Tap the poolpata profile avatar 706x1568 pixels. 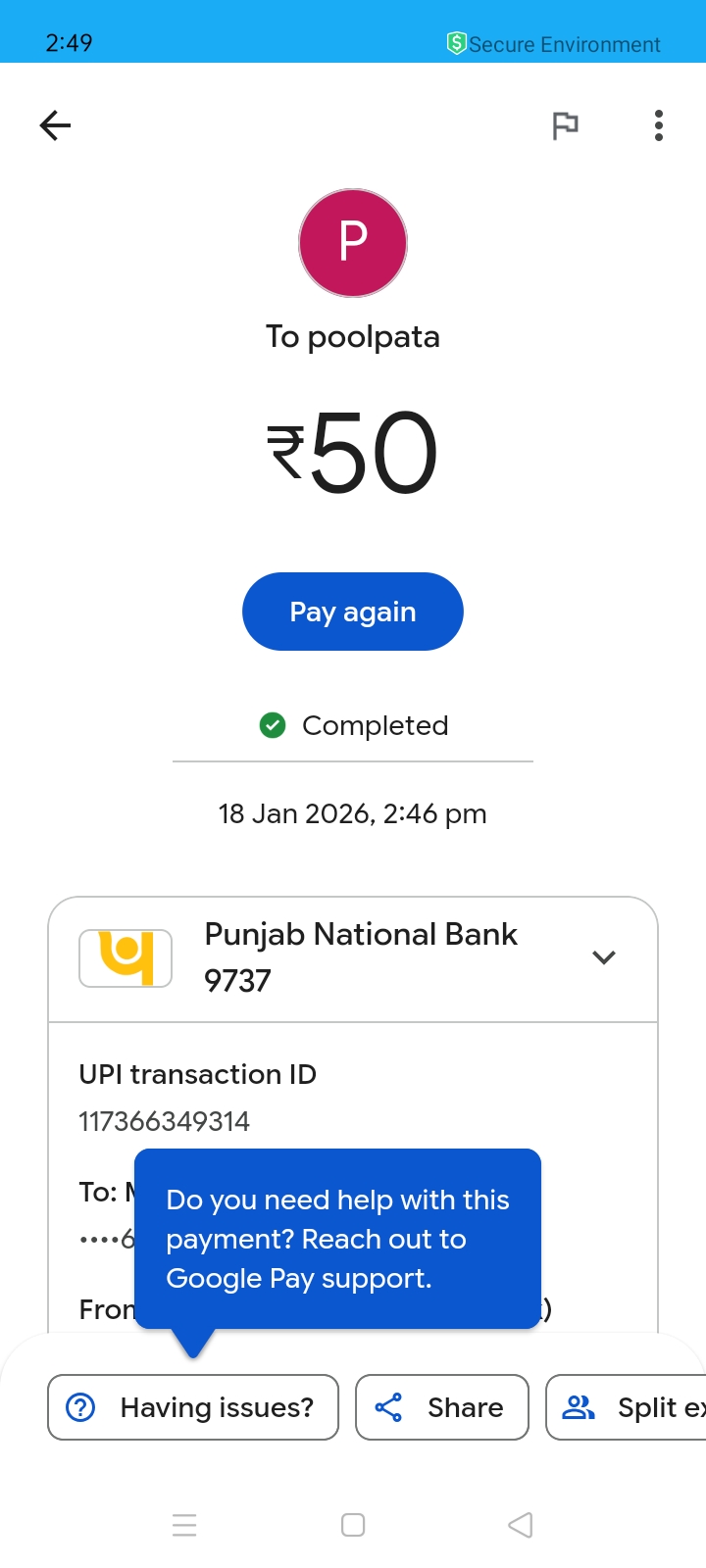(353, 243)
